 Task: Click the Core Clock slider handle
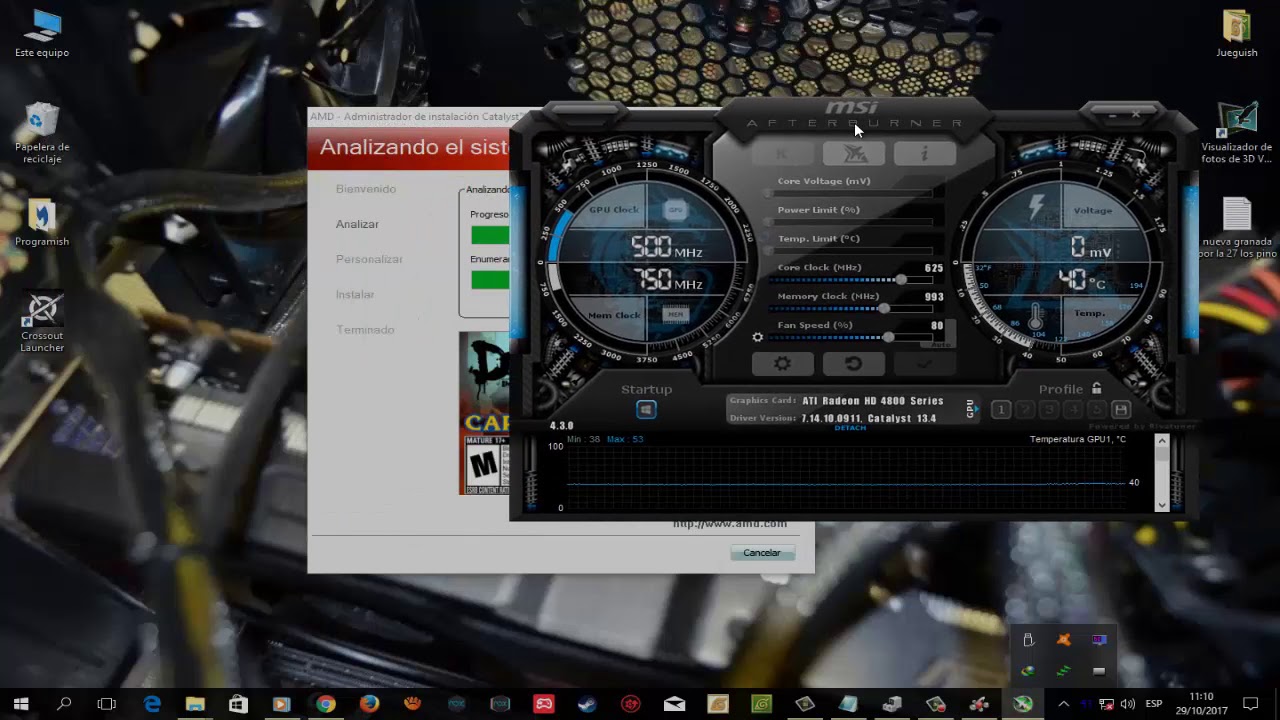tap(901, 280)
